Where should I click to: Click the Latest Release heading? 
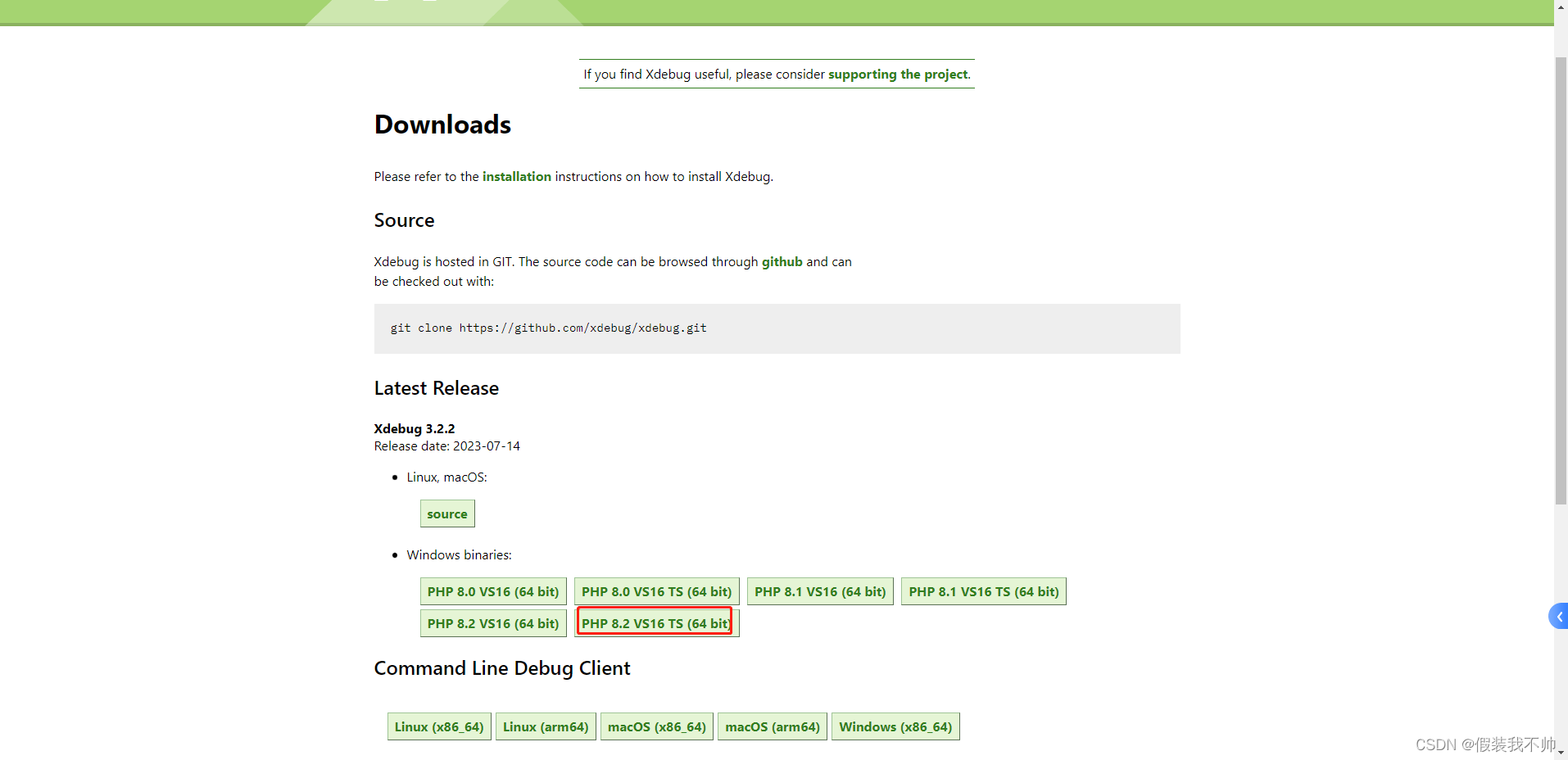(x=437, y=389)
